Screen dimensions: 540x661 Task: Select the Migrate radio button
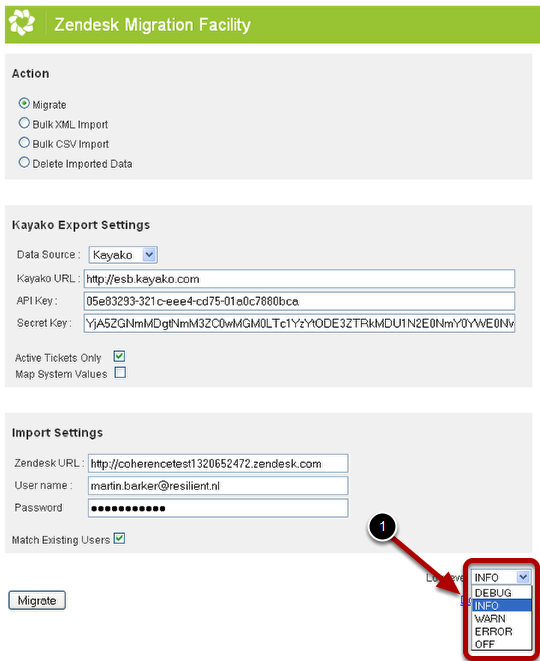pyautogui.click(x=24, y=103)
